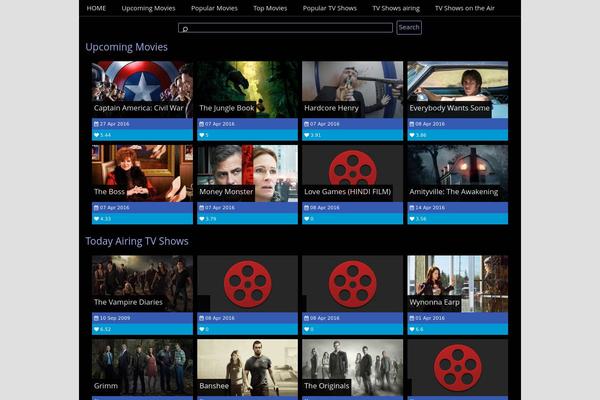
Task: Click the Search button
Action: pos(409,28)
